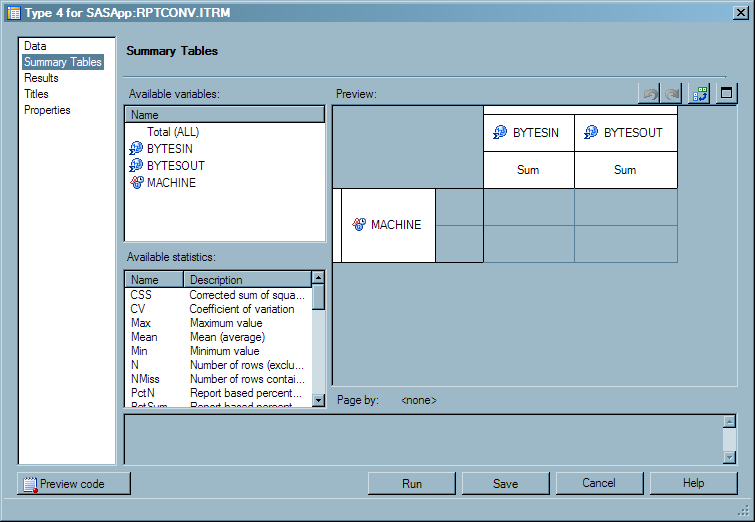The image size is (755, 522).
Task: Click the Sum cell under BYTESIN
Action: coord(528,170)
